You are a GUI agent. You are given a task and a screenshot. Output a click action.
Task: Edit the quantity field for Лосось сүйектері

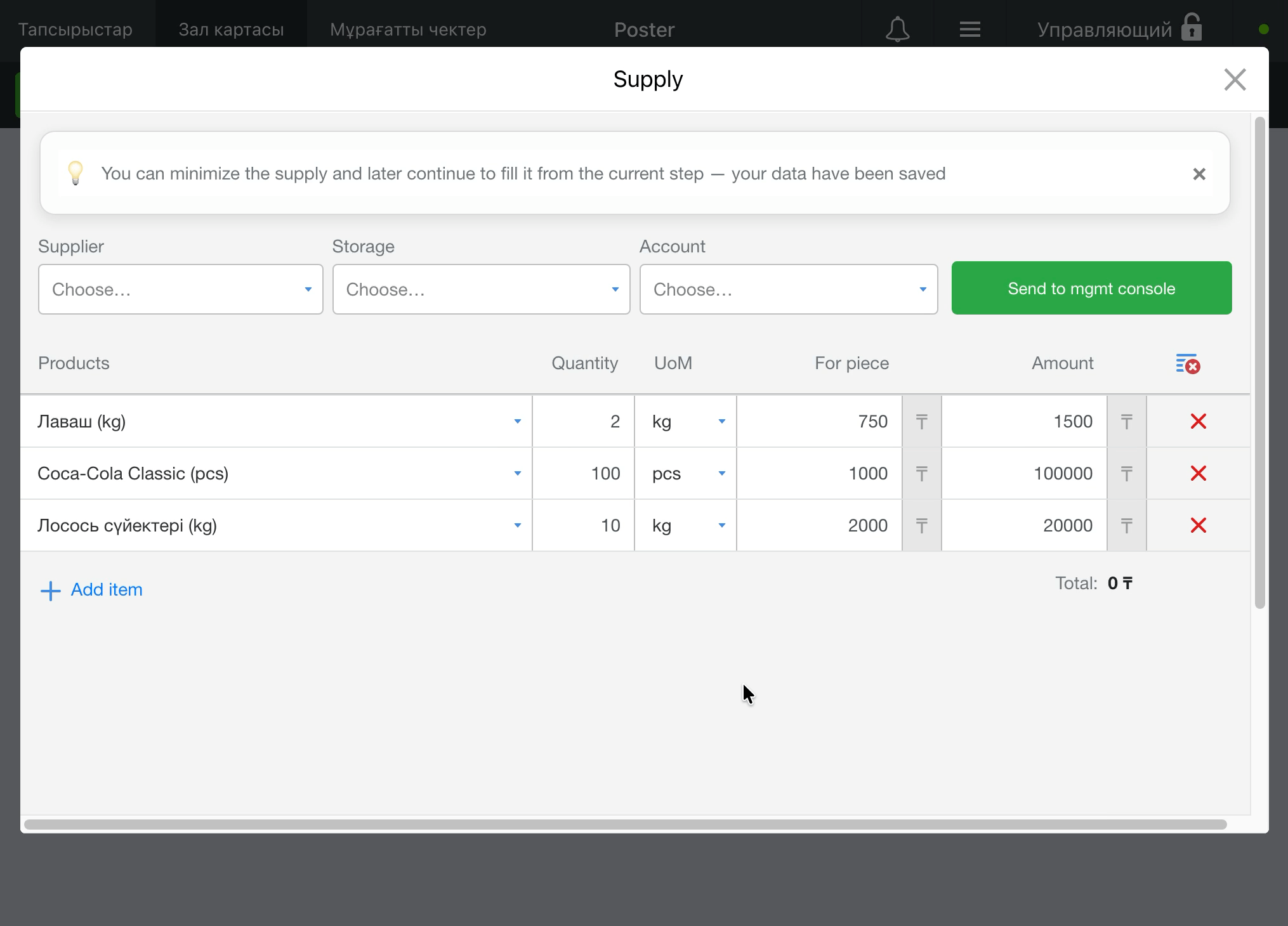tap(584, 525)
